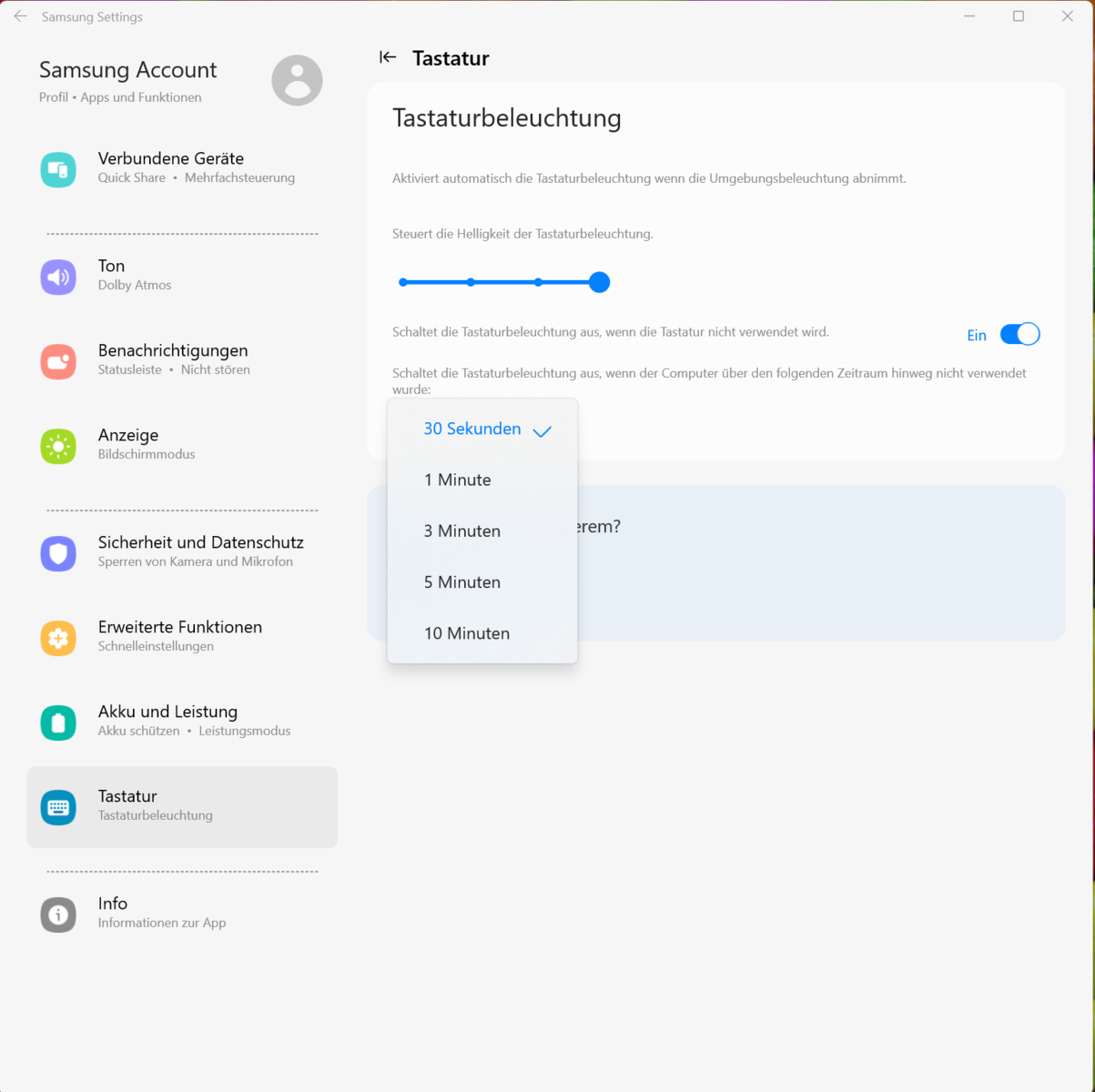Click the Erweiterte Funktionen icon
Viewport: 1095px width, 1092px height.
(58, 638)
